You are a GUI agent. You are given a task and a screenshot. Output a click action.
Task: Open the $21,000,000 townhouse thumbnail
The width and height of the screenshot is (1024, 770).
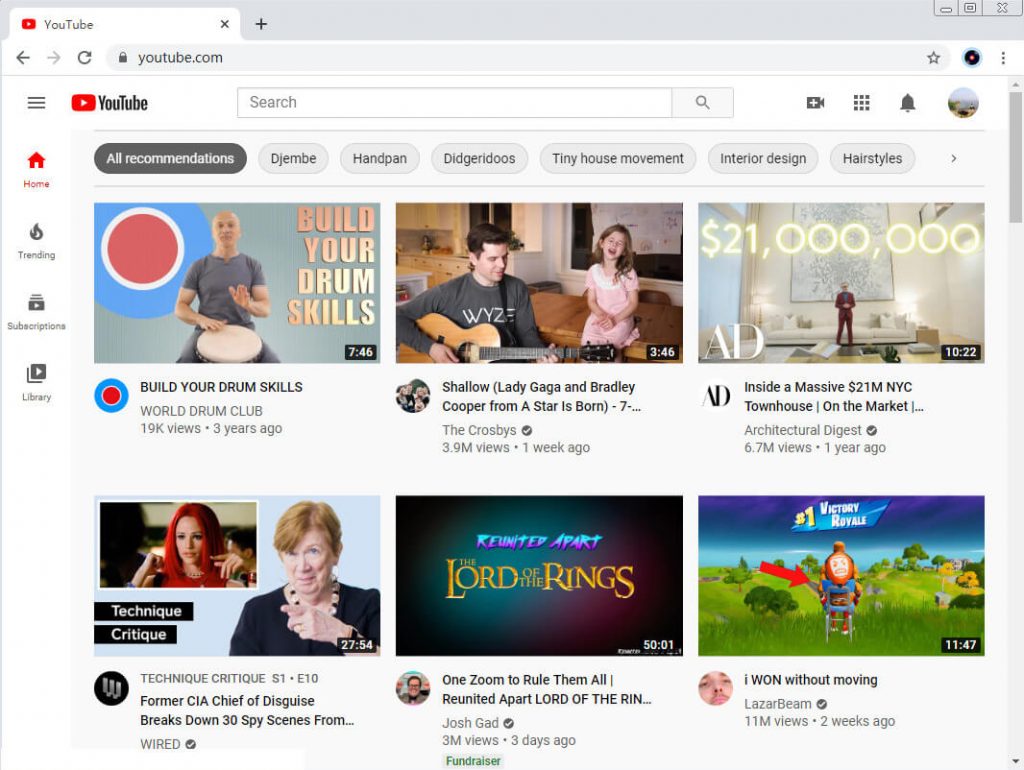[841, 283]
